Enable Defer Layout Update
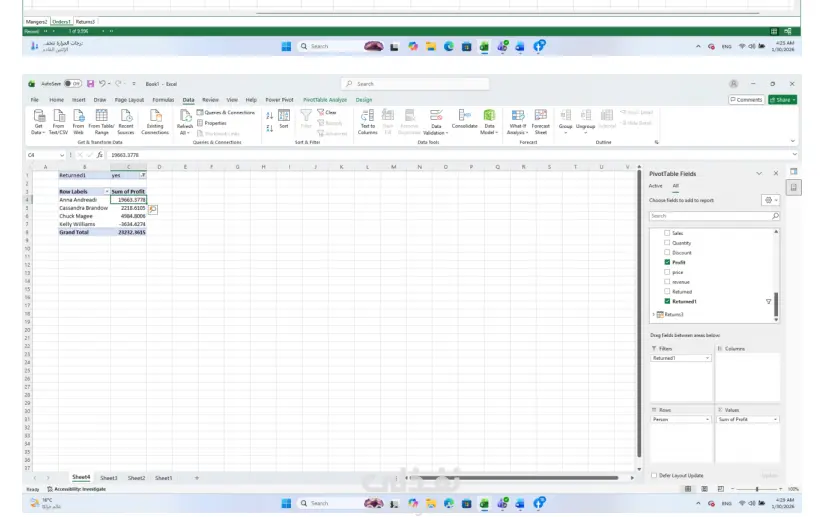Screen dimensions: 821x517 click(x=654, y=476)
